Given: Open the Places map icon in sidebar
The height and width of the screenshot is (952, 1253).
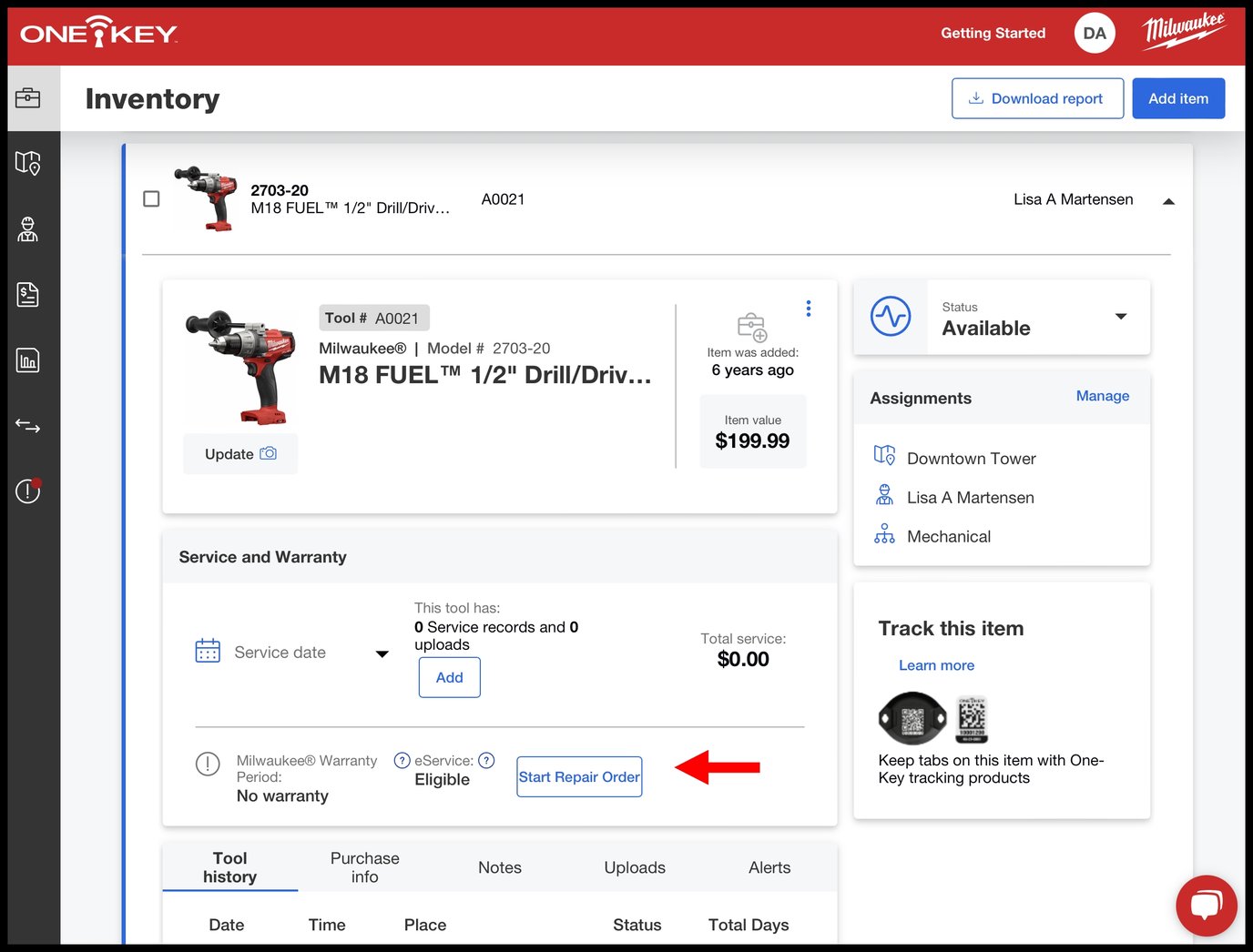Looking at the screenshot, I should tap(27, 164).
